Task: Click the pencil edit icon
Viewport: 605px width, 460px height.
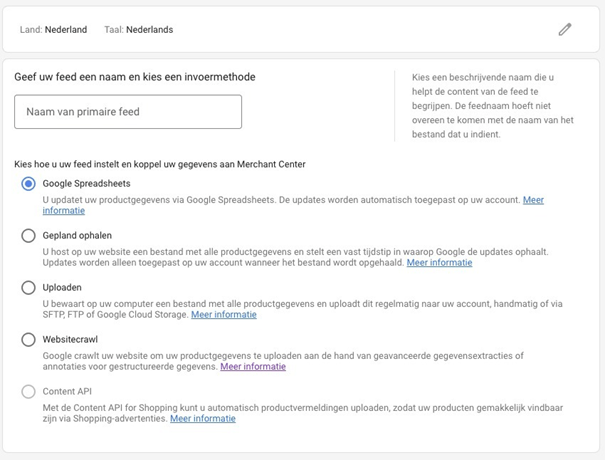Action: tap(565, 29)
